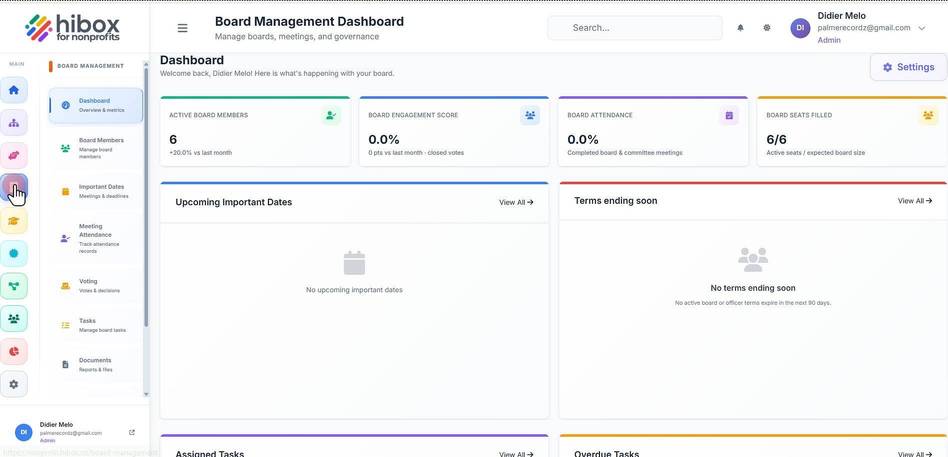
Task: Click the 'No upcoming important dates' text
Action: point(354,290)
